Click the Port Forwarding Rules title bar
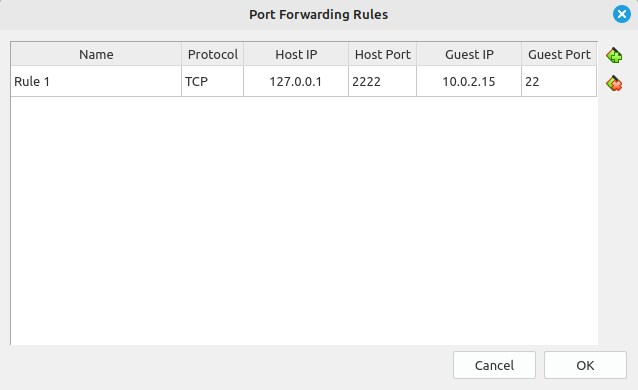This screenshot has height=390, width=638. [318, 15]
